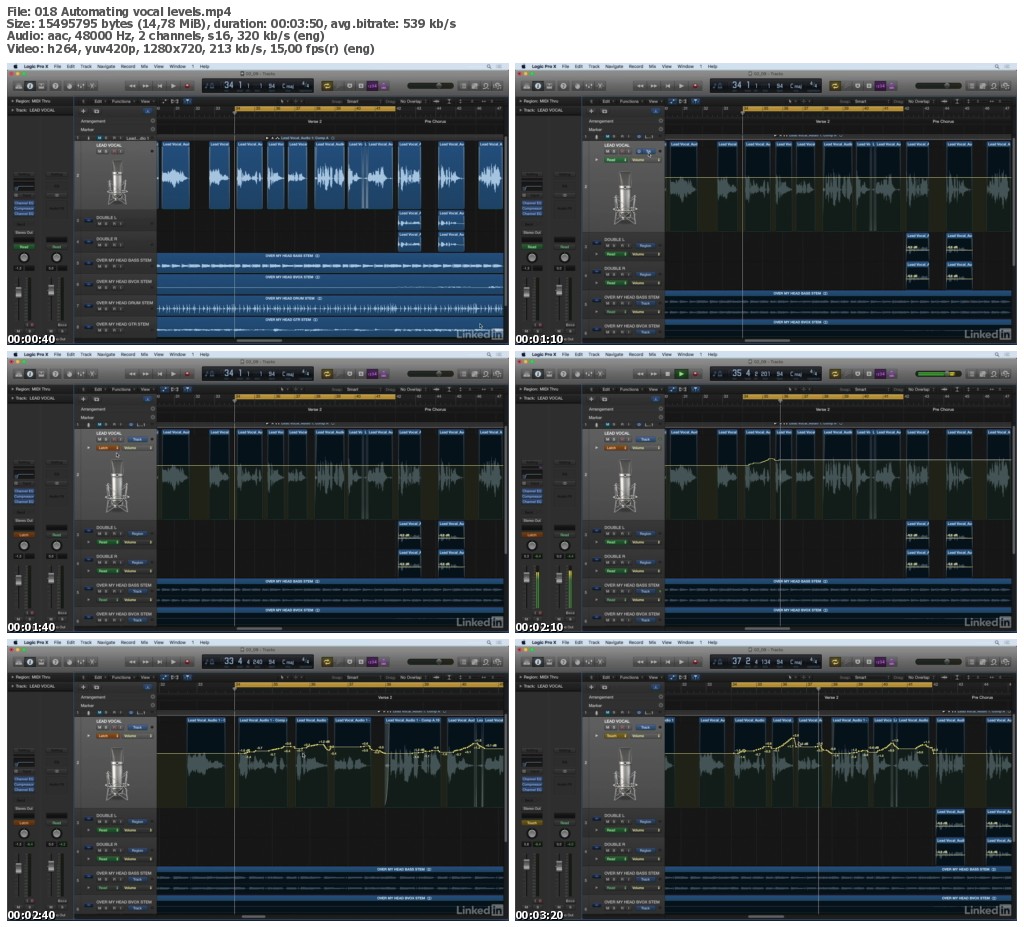The height and width of the screenshot is (927, 1024).
Task: Adjust left channel volume fader in 00:02:10 frame
Action: coord(527,576)
